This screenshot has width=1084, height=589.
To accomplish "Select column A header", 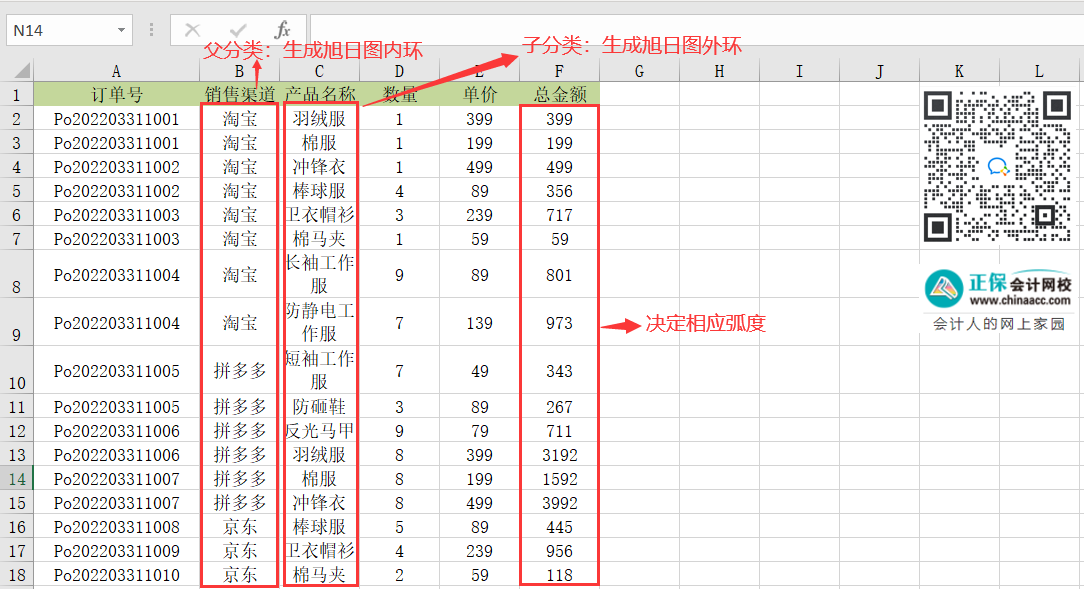I will (x=116, y=71).
